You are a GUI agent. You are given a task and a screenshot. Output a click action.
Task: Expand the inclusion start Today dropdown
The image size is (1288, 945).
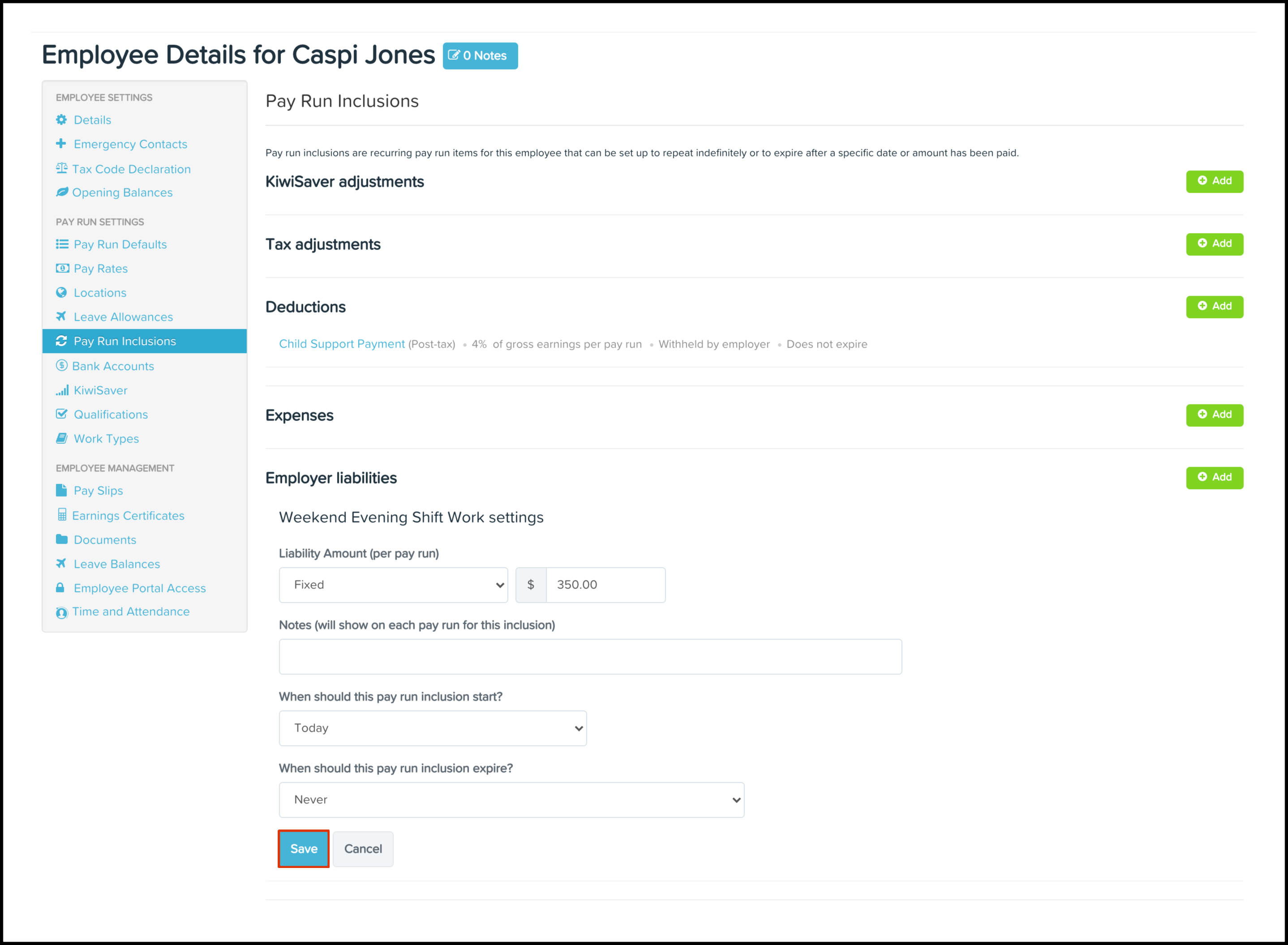433,727
